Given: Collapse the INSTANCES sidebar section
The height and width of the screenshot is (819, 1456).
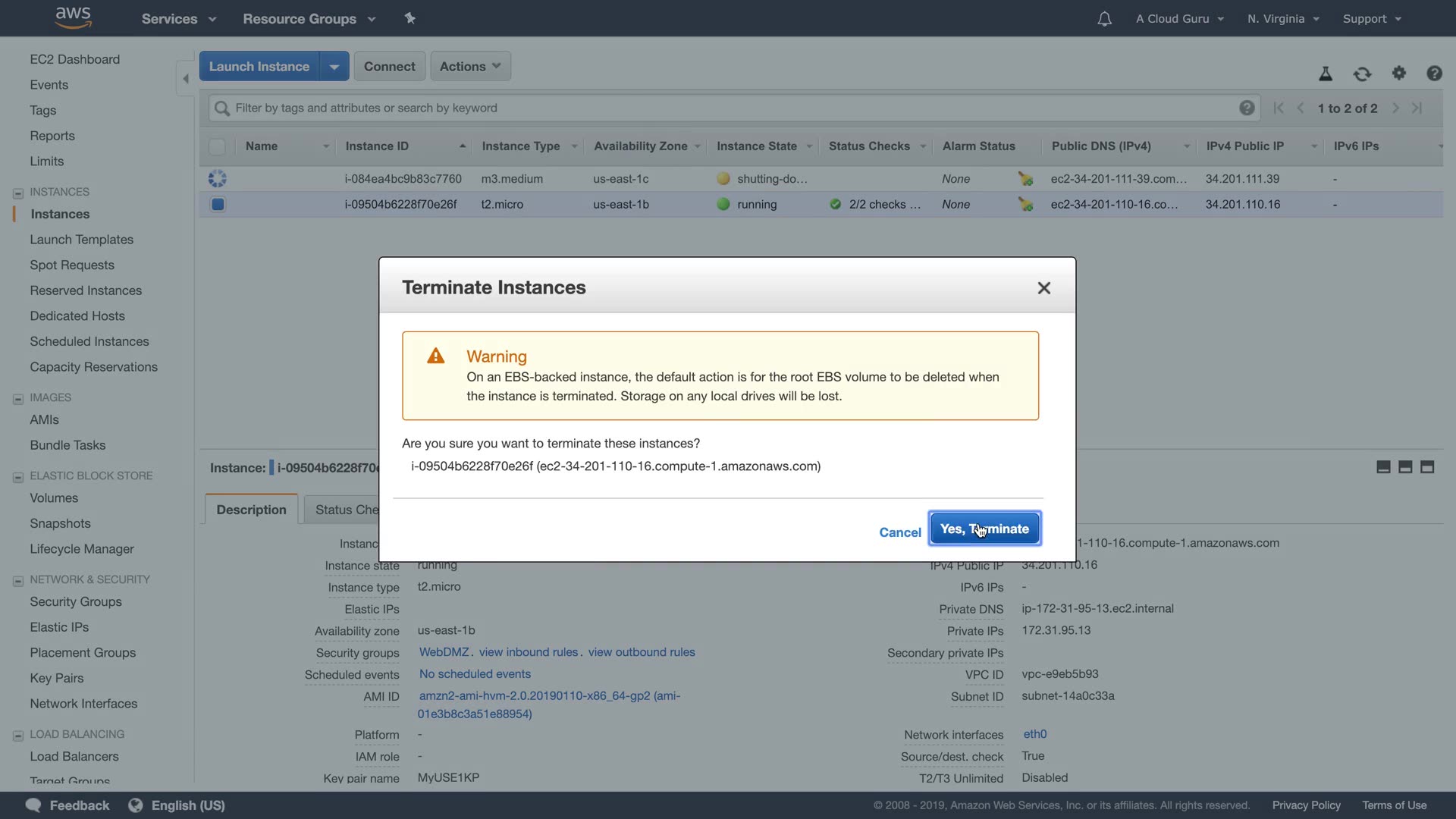Looking at the screenshot, I should coord(18,193).
